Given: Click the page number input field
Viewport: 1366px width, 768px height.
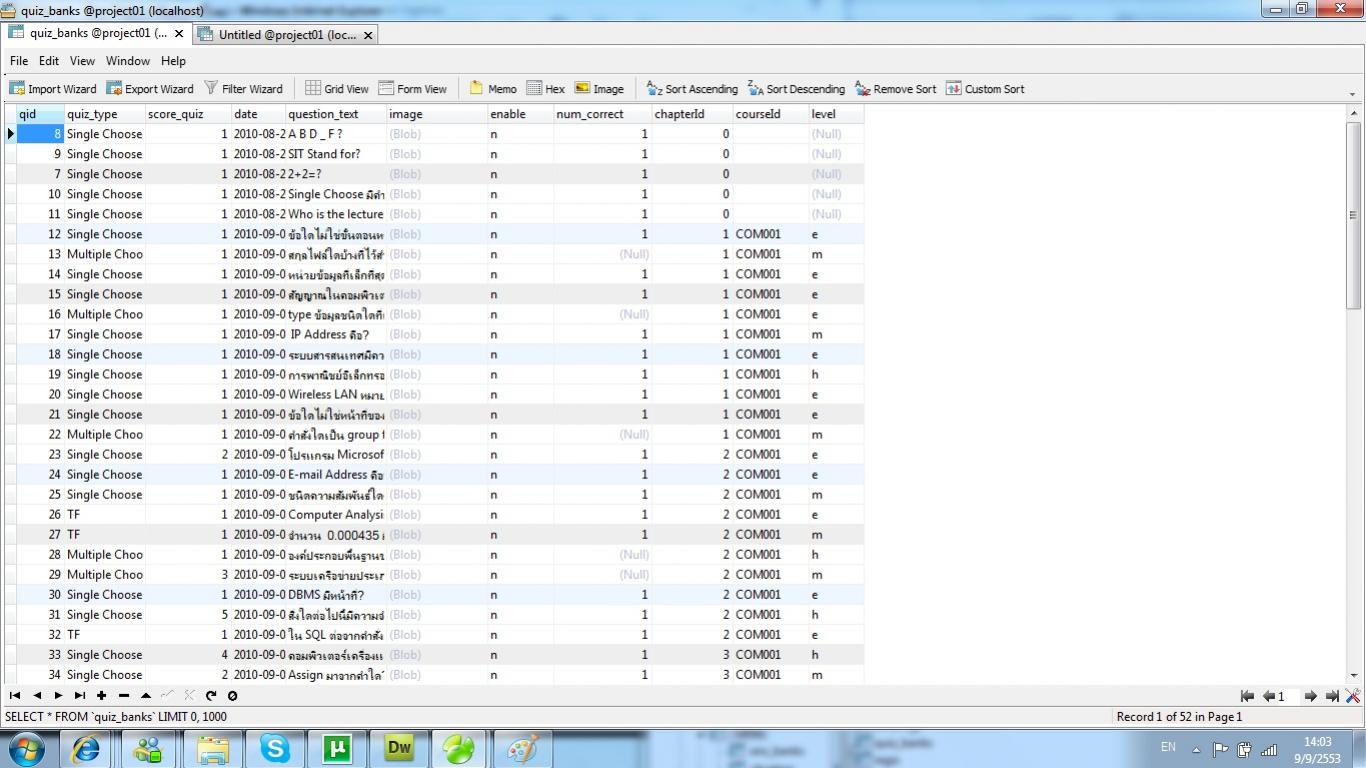Looking at the screenshot, I should [1288, 697].
